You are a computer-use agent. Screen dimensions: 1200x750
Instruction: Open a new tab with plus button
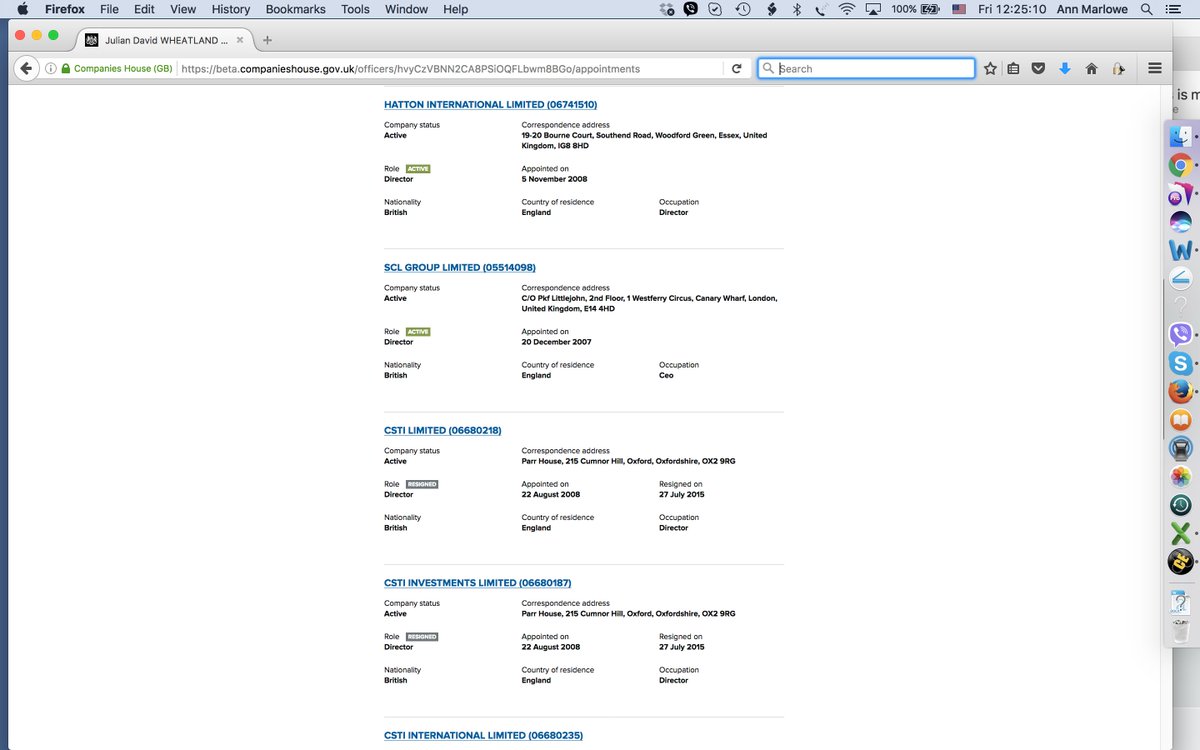[267, 40]
